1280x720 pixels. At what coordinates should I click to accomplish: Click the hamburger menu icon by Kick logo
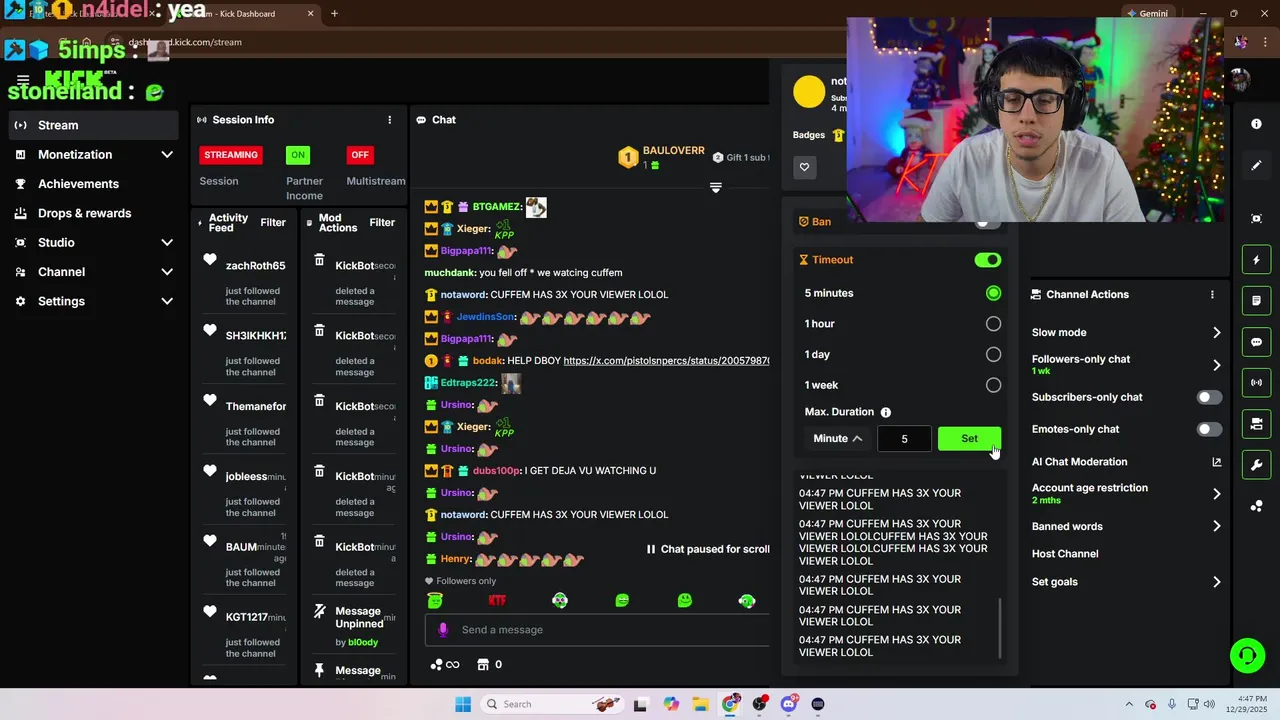click(x=23, y=79)
